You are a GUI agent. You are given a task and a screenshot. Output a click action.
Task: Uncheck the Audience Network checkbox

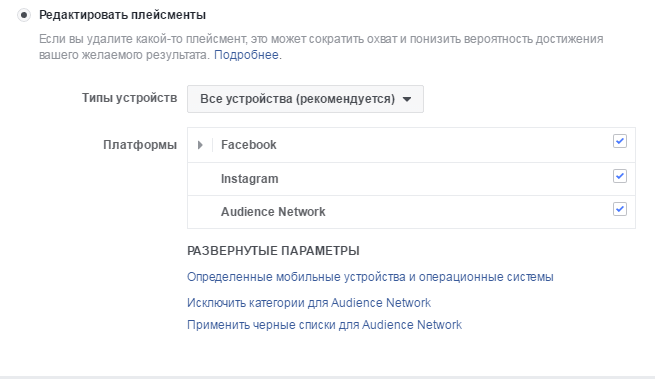coord(620,209)
